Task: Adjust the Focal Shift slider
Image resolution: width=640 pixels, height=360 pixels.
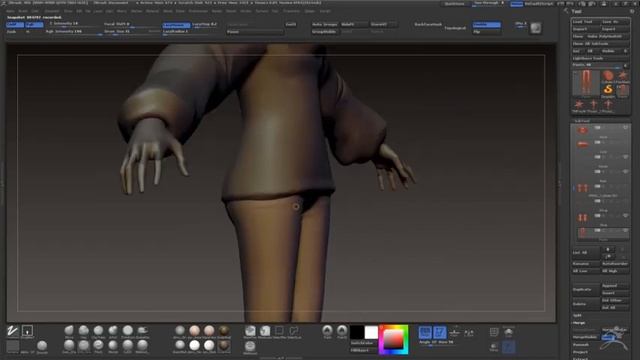Action: 131,24
